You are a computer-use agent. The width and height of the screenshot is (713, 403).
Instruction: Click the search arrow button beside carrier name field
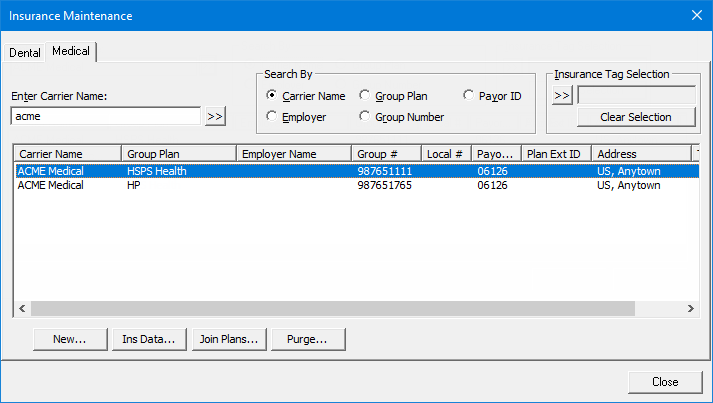pos(215,117)
